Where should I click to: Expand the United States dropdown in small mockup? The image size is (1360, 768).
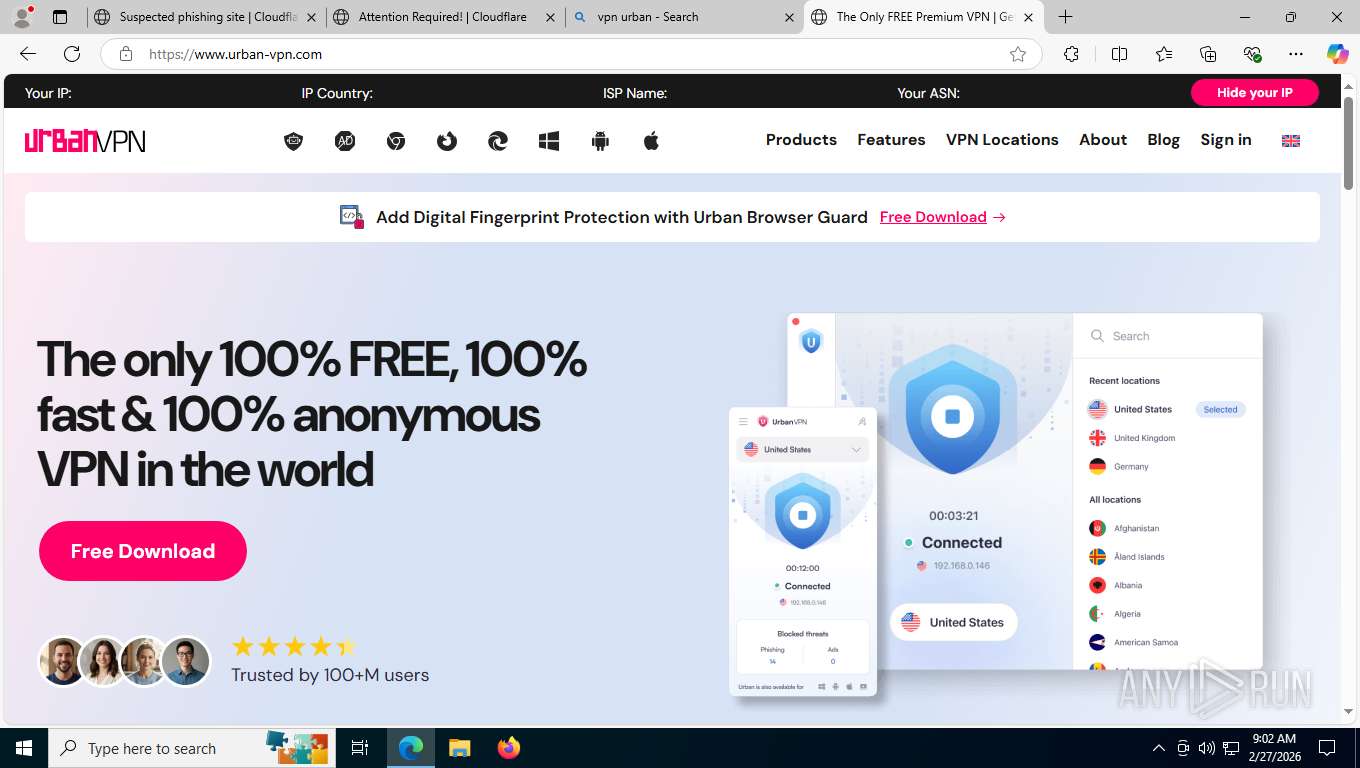pyautogui.click(x=803, y=450)
